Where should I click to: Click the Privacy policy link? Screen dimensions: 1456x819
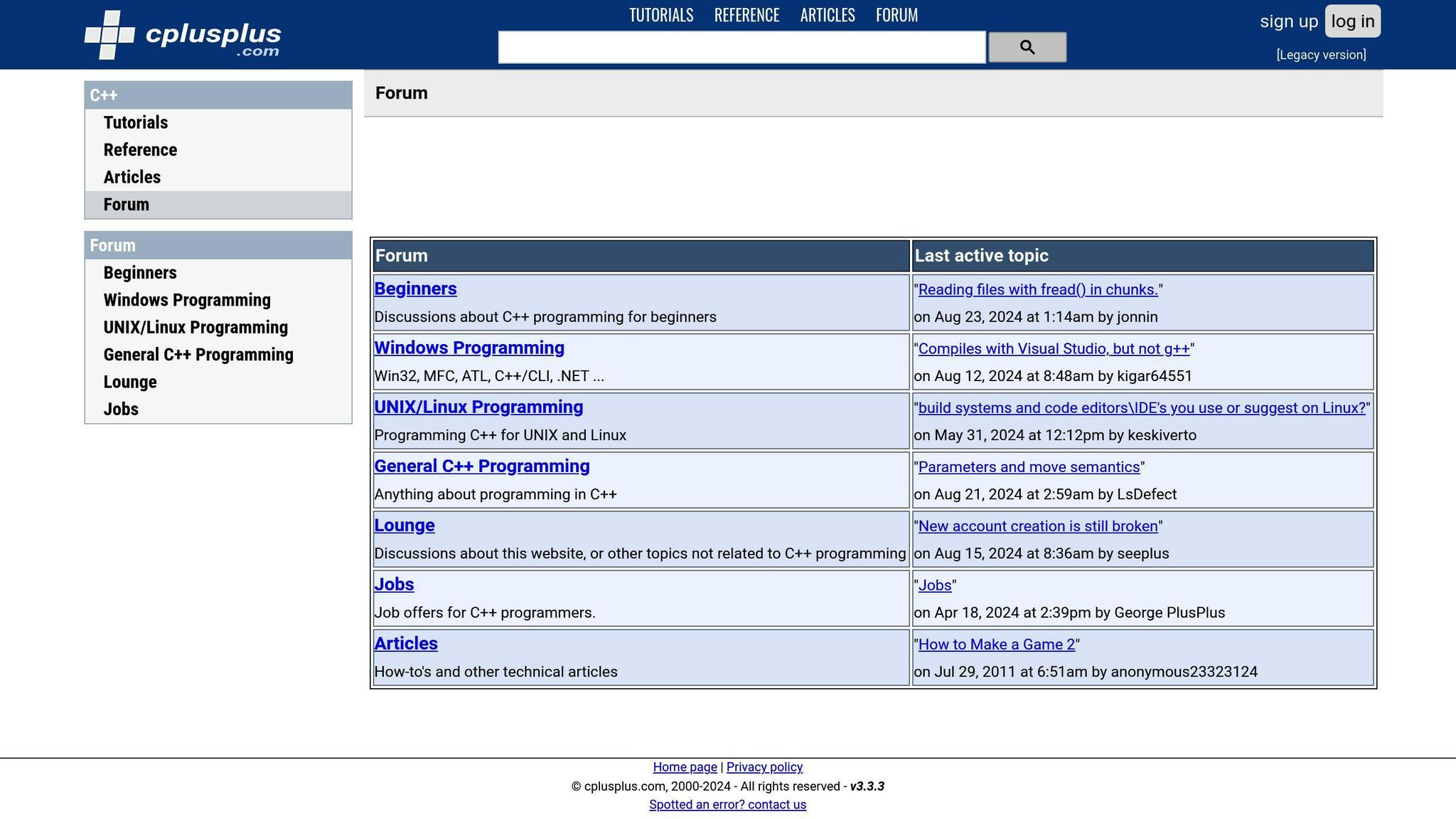point(764,766)
